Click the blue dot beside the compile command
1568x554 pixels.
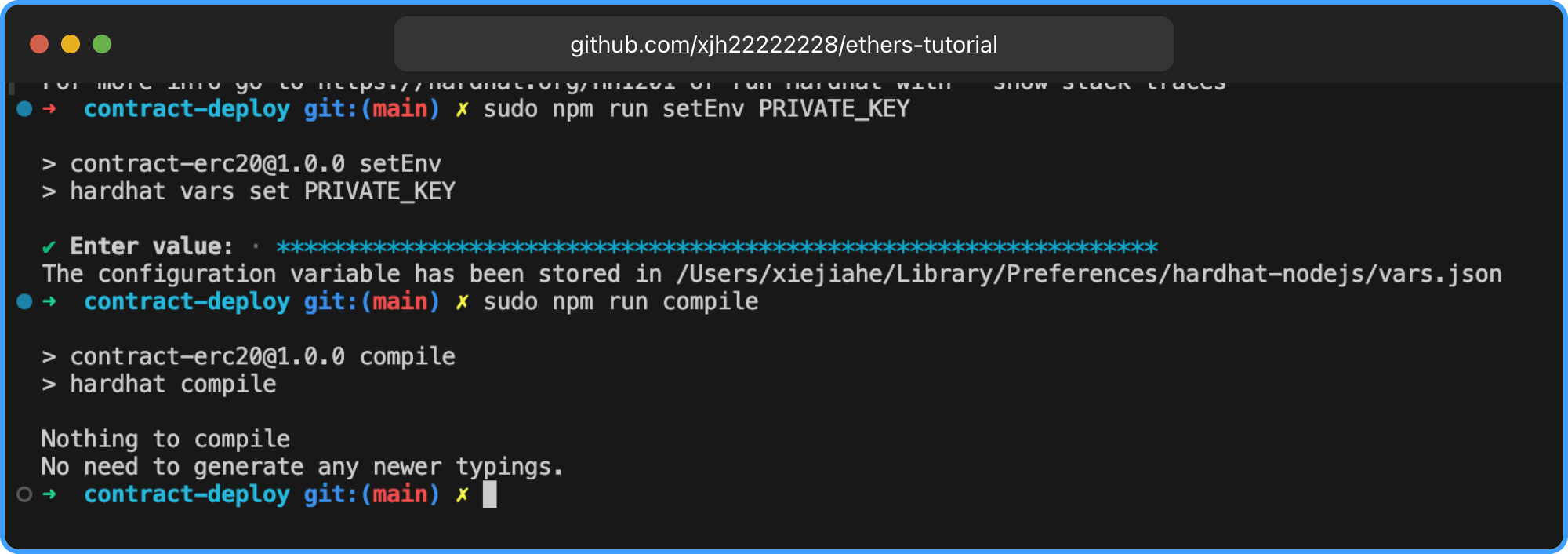coord(24,301)
